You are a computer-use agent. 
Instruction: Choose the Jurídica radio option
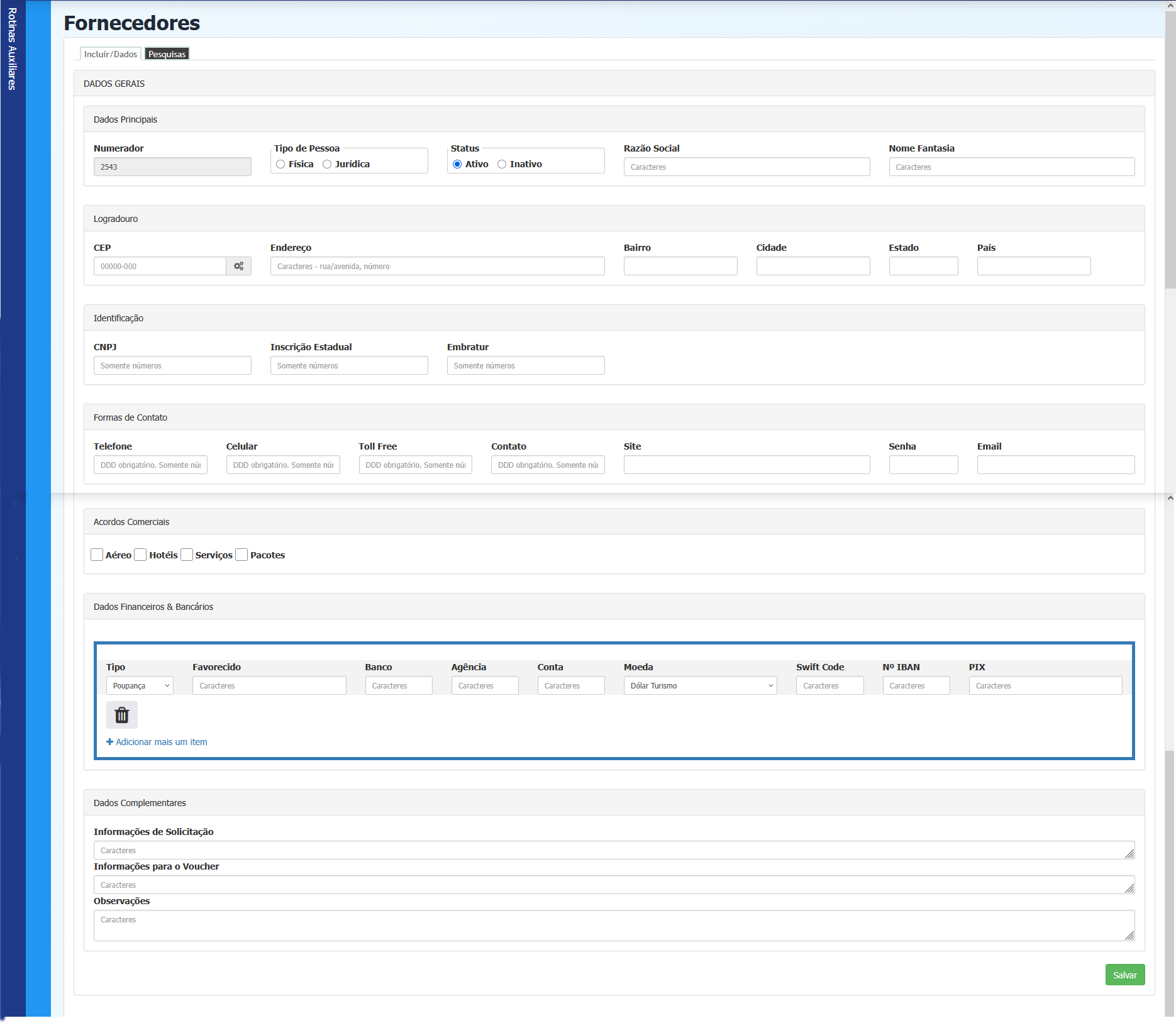[x=327, y=164]
